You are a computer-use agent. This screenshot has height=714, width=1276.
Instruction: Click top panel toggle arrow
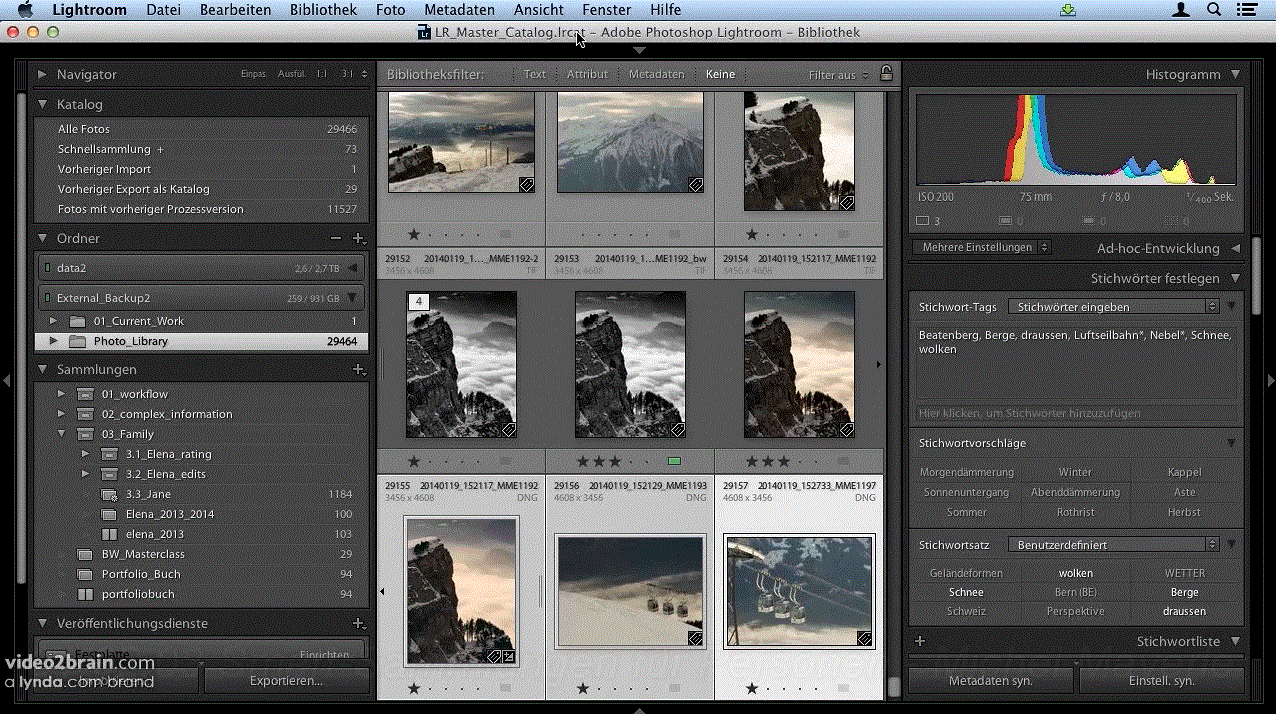(639, 50)
